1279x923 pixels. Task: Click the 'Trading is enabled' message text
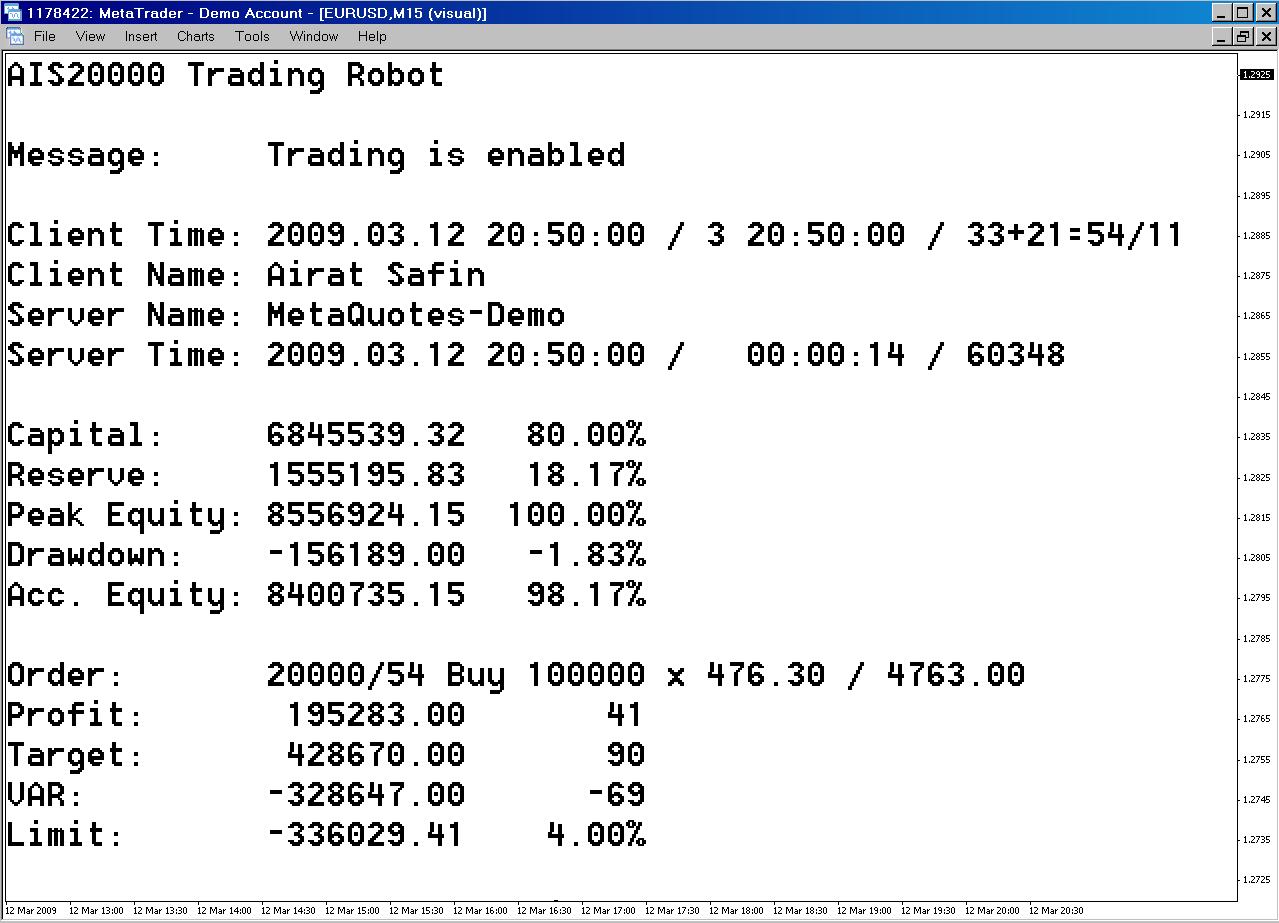pos(446,156)
